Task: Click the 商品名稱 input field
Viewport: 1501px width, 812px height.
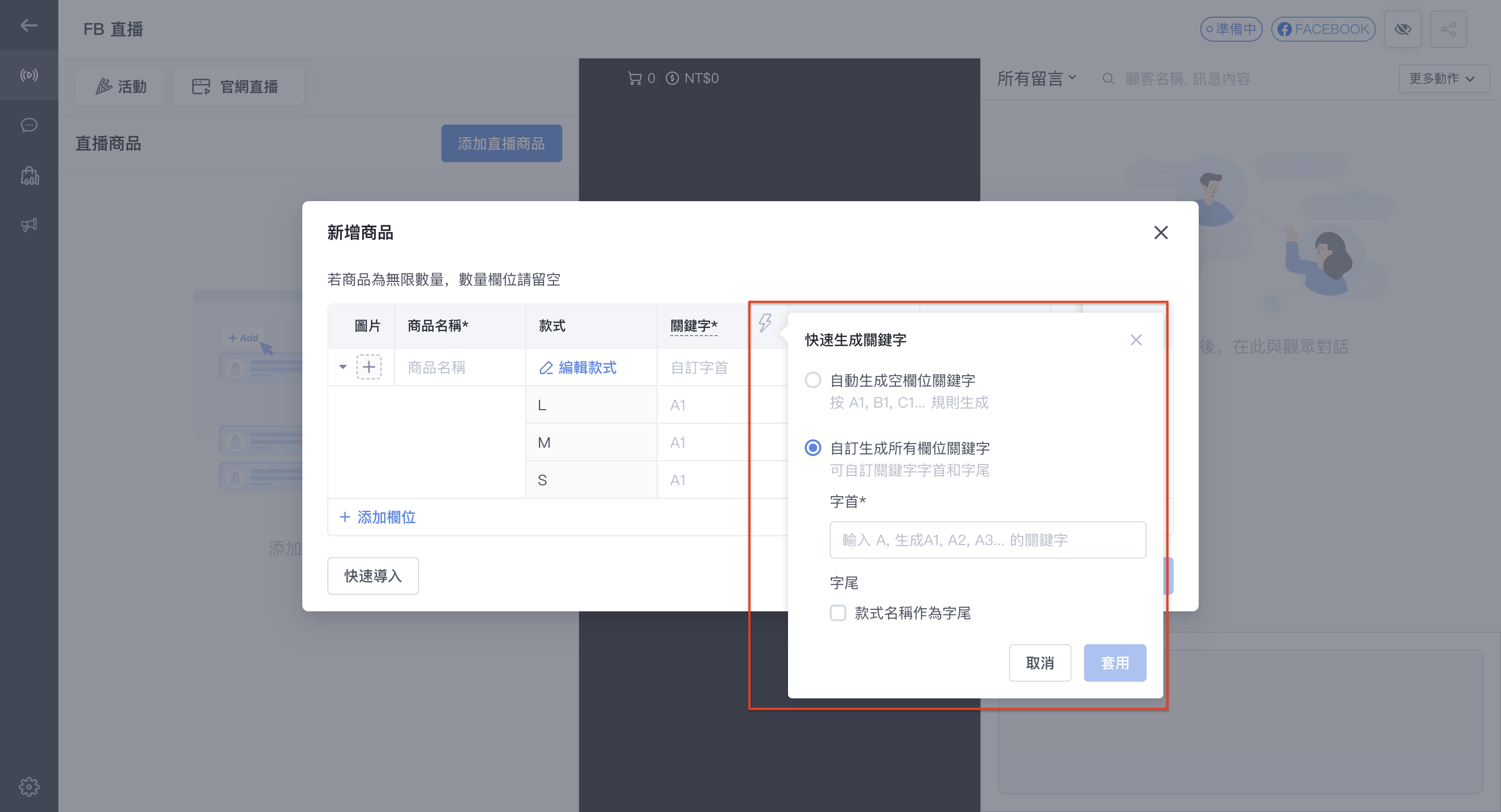Action: (460, 367)
